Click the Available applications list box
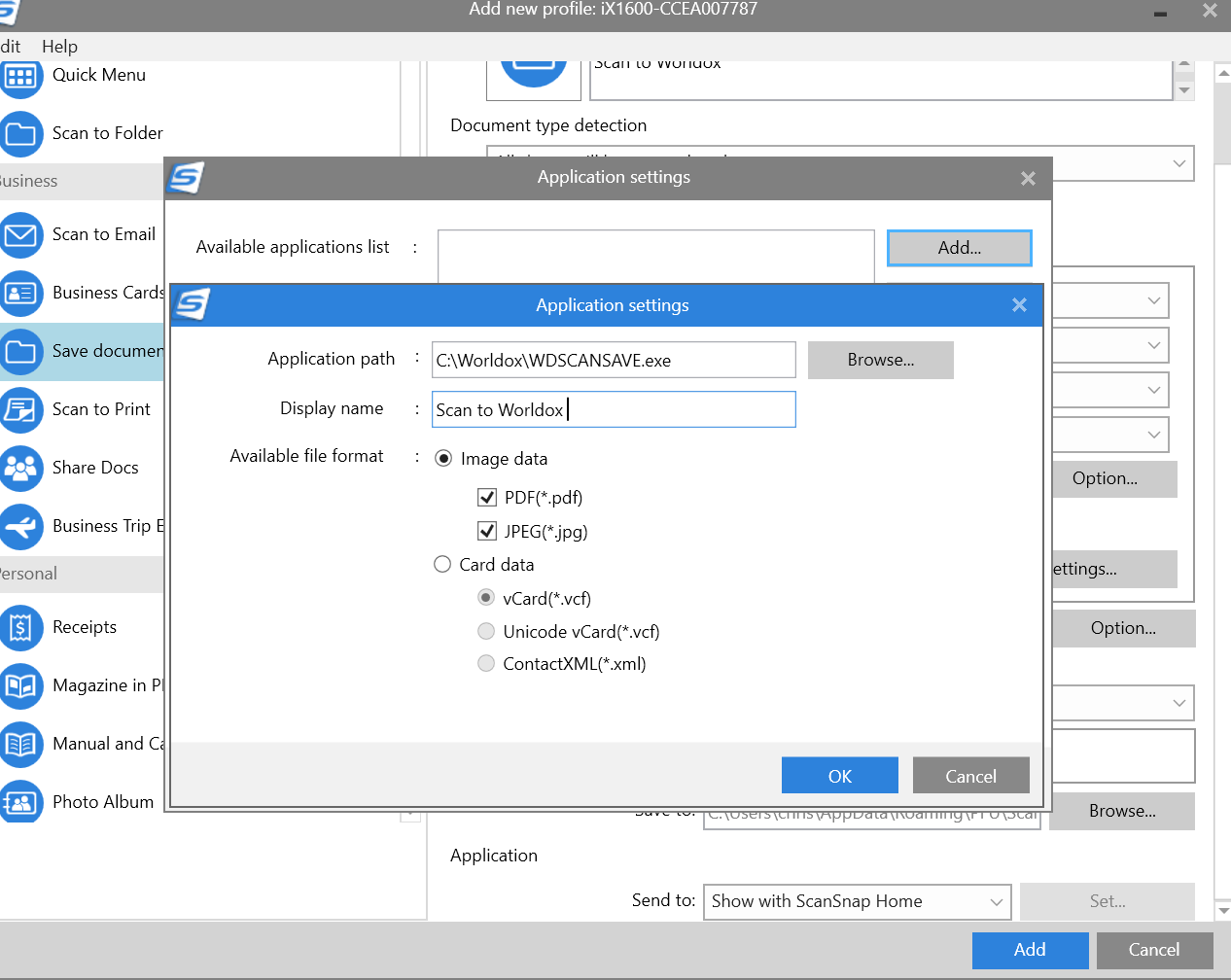Screen dimensions: 1231x980 point(656,257)
